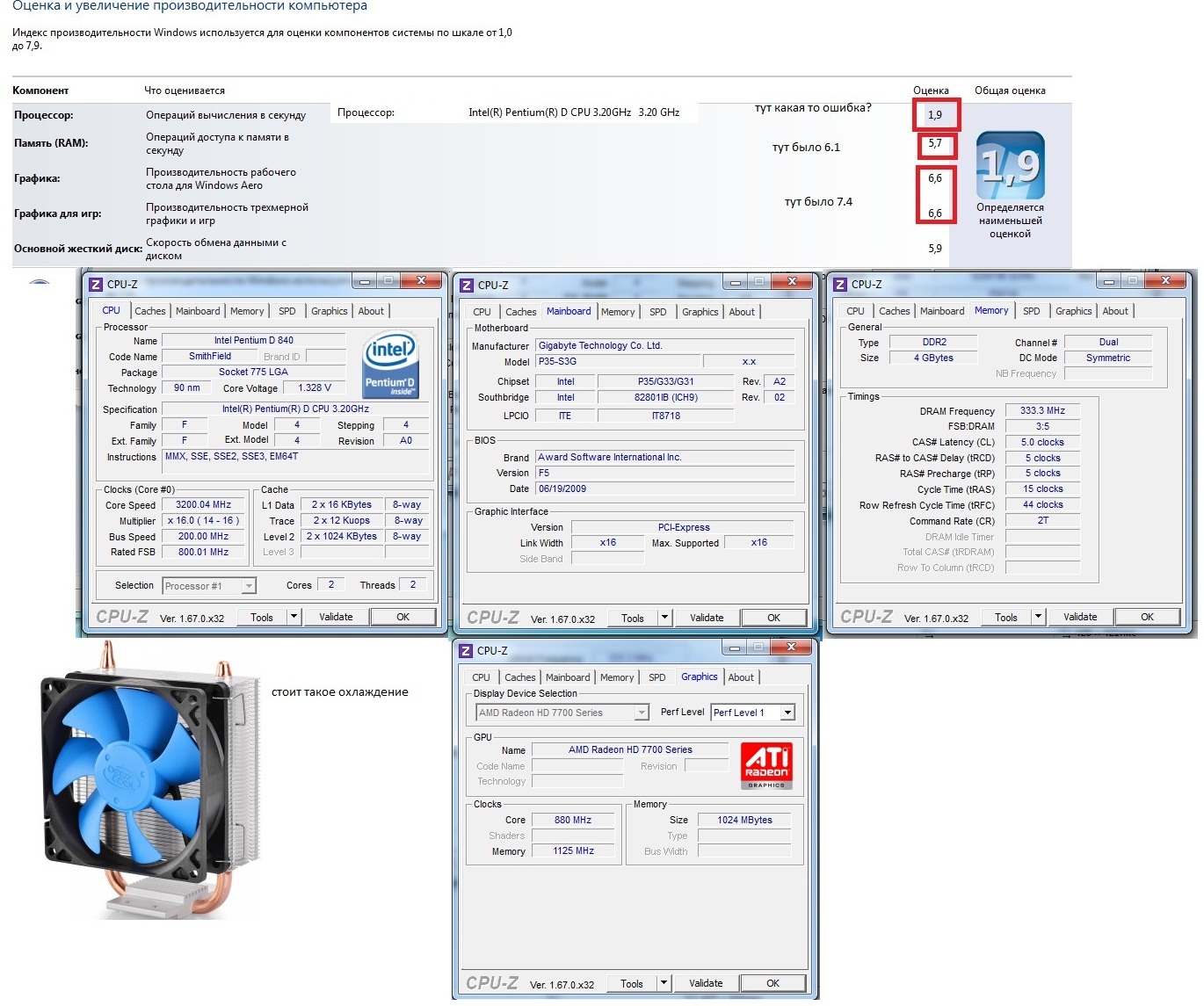The height and width of the screenshot is (1006, 1204).
Task: Click the ATI Radeon Graphics logo
Action: pyautogui.click(x=766, y=766)
